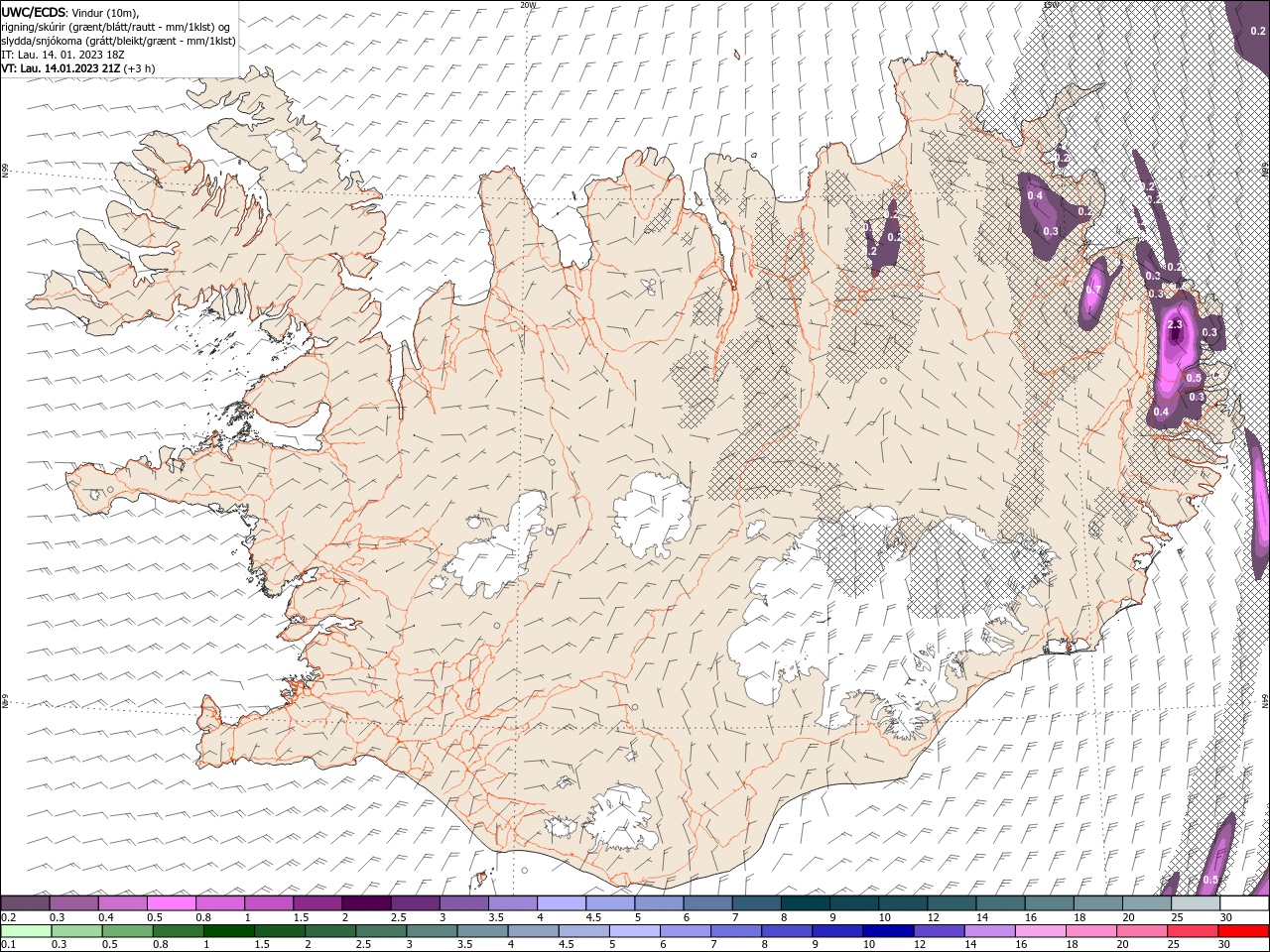Click the snow legend swatch labeled 12
Image resolution: width=1270 pixels, height=952 pixels.
tap(952, 903)
